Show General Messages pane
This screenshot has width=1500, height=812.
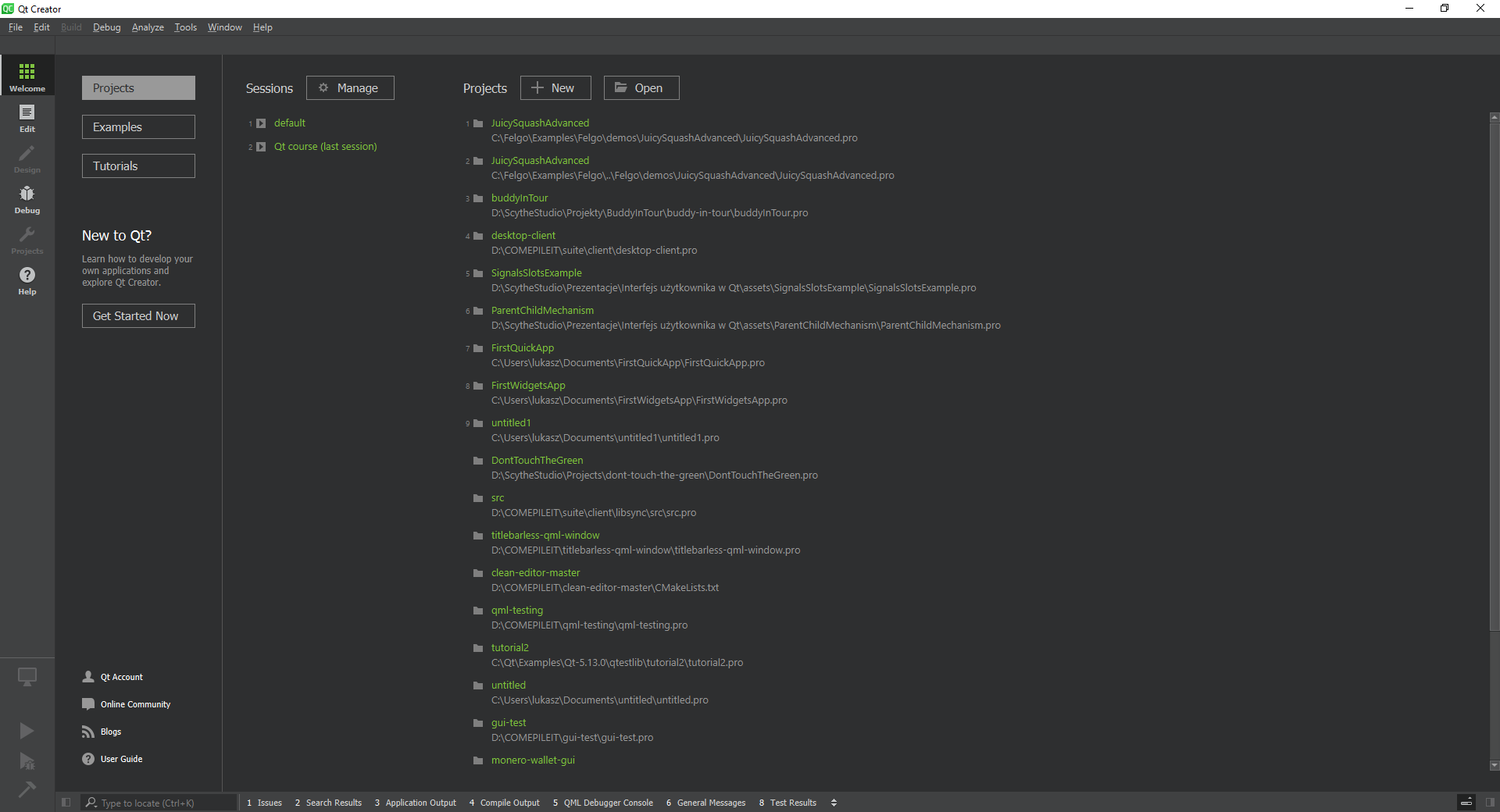[x=706, y=803]
